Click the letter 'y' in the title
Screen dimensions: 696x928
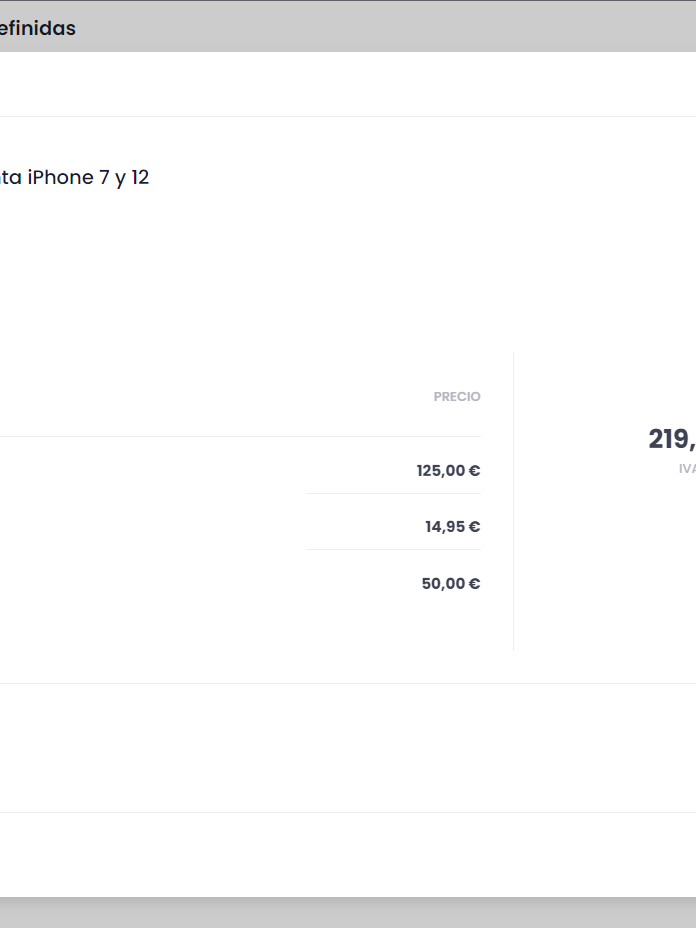120,180
